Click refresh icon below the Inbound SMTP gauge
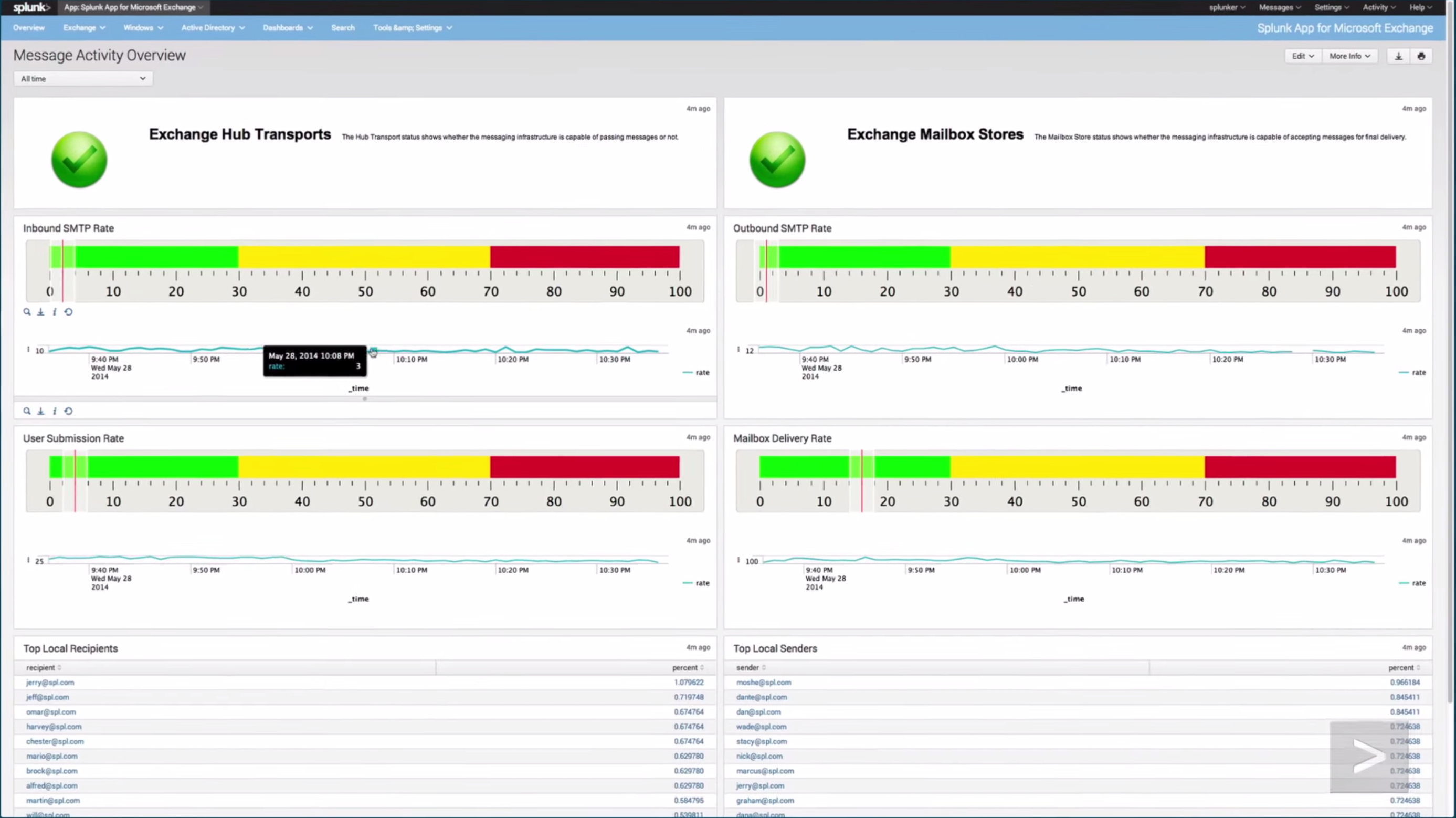 [x=68, y=311]
